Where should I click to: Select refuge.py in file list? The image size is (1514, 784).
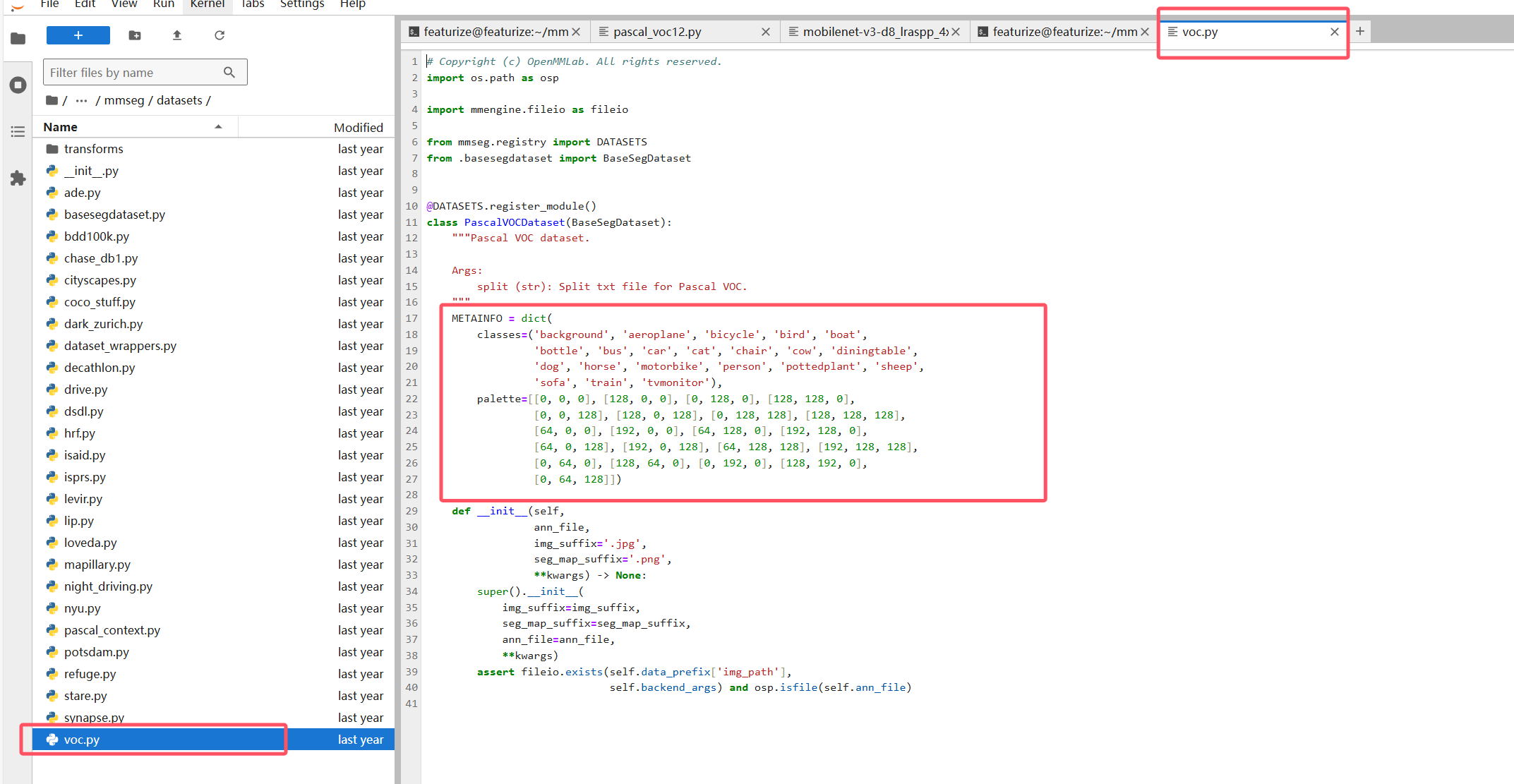click(213, 674)
